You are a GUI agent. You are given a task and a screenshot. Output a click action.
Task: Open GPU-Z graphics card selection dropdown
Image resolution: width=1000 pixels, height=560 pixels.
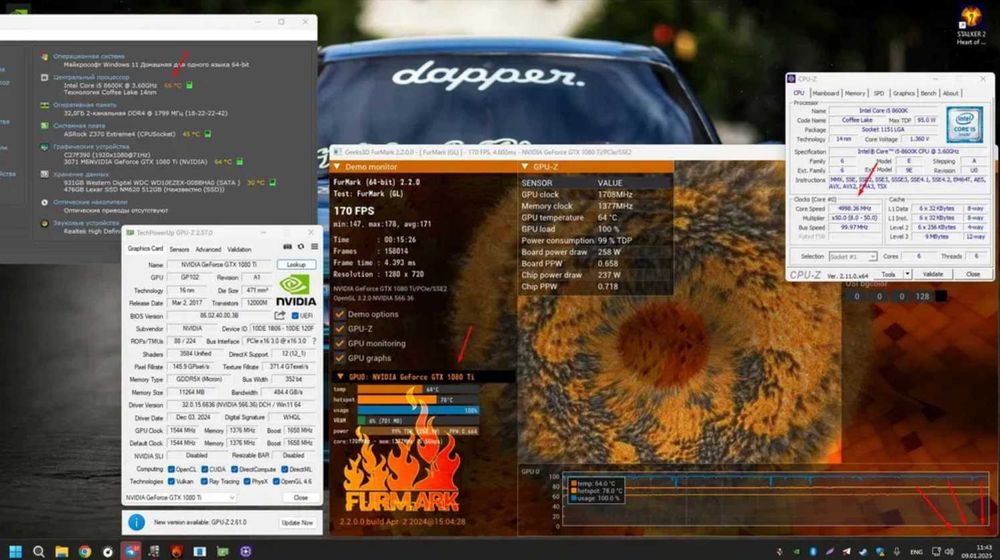[180, 497]
